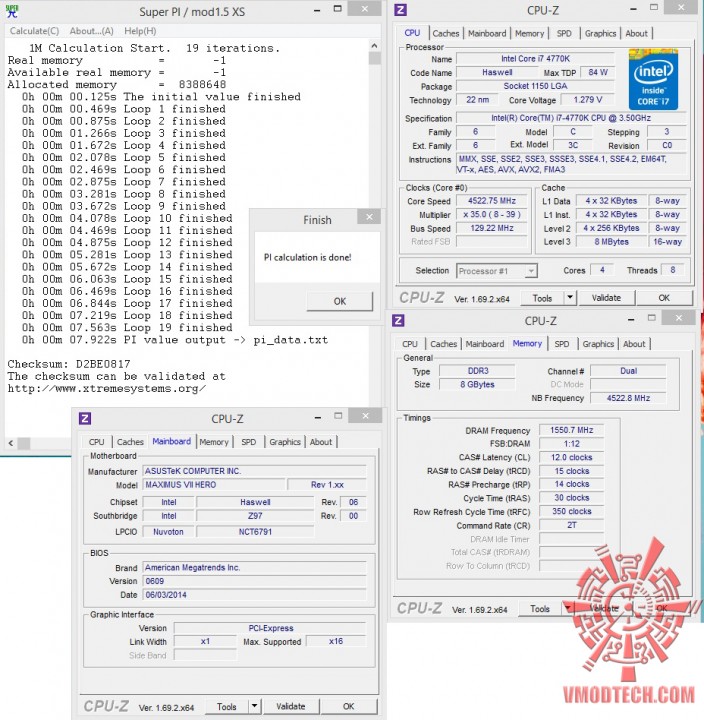The image size is (704, 720).
Task: Click Super PI vertical scrollbar up arrow
Action: coord(374,45)
